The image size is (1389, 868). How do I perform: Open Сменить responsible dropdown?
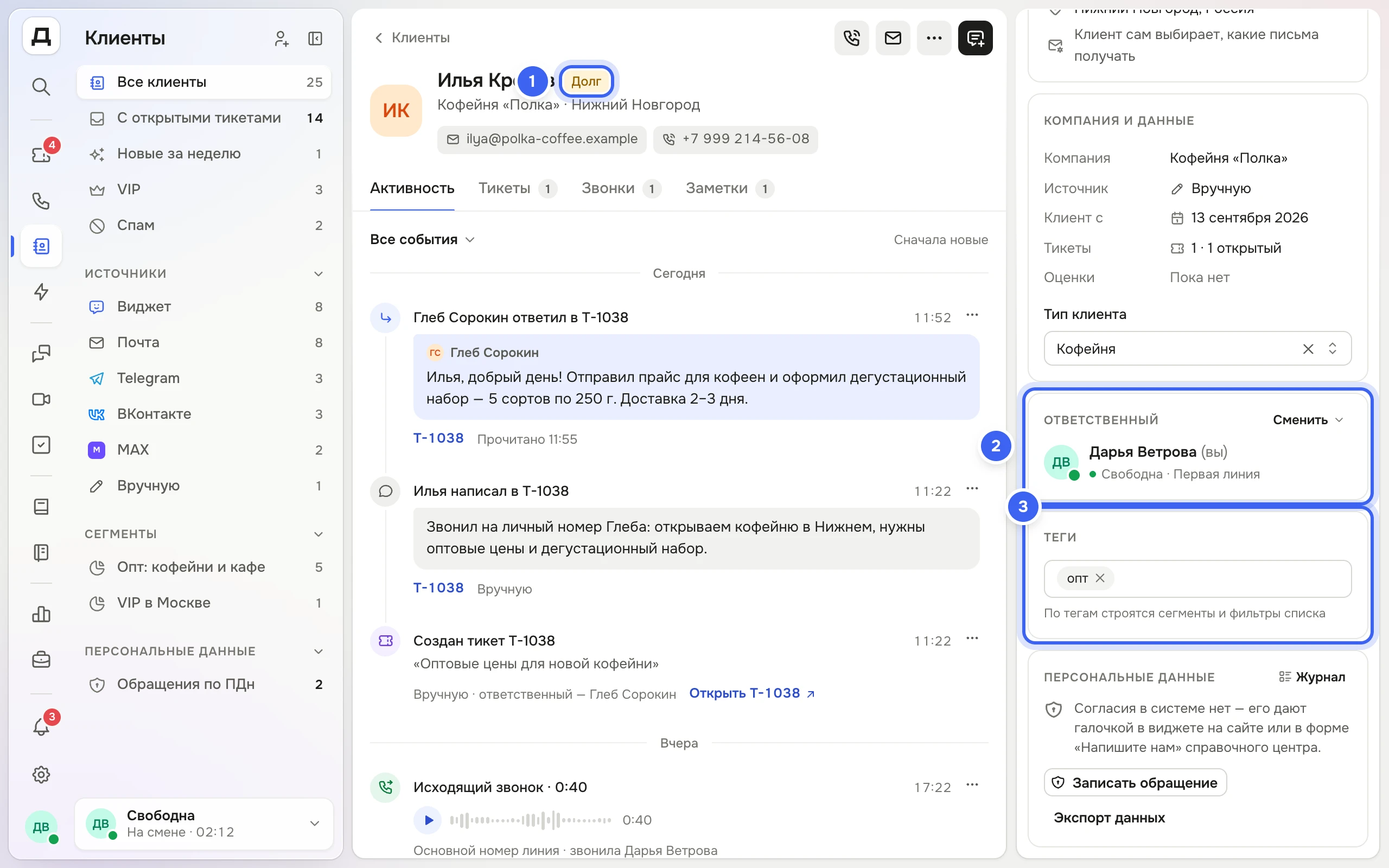pyautogui.click(x=1308, y=420)
